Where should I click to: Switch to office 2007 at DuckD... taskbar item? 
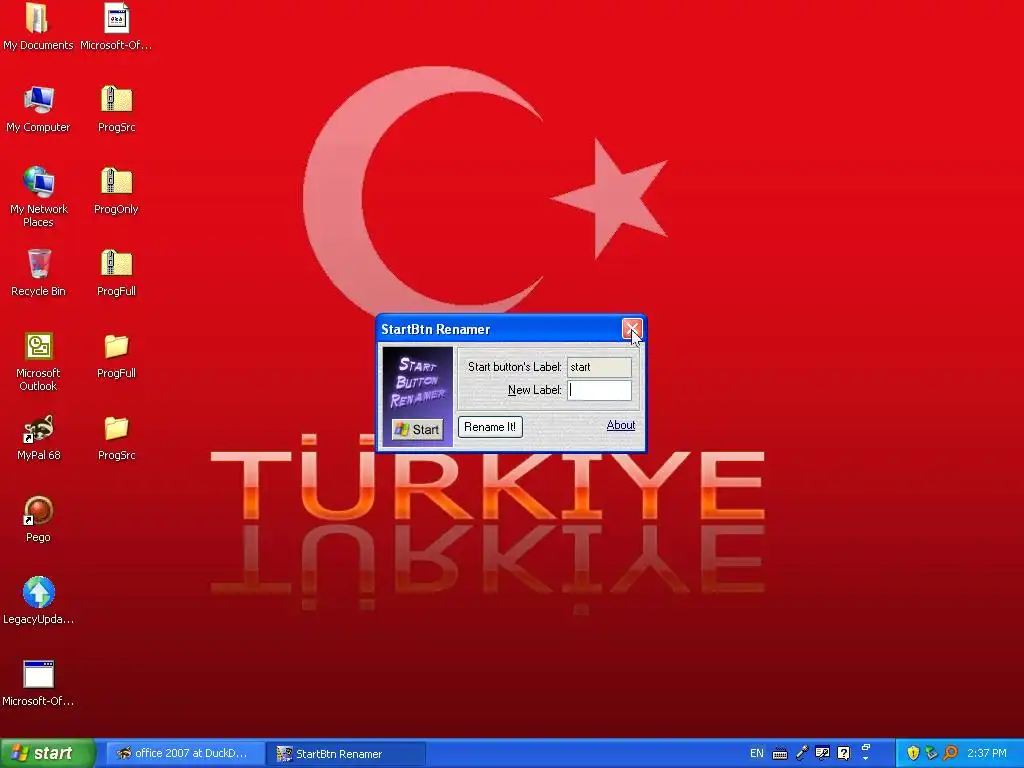tap(183, 754)
